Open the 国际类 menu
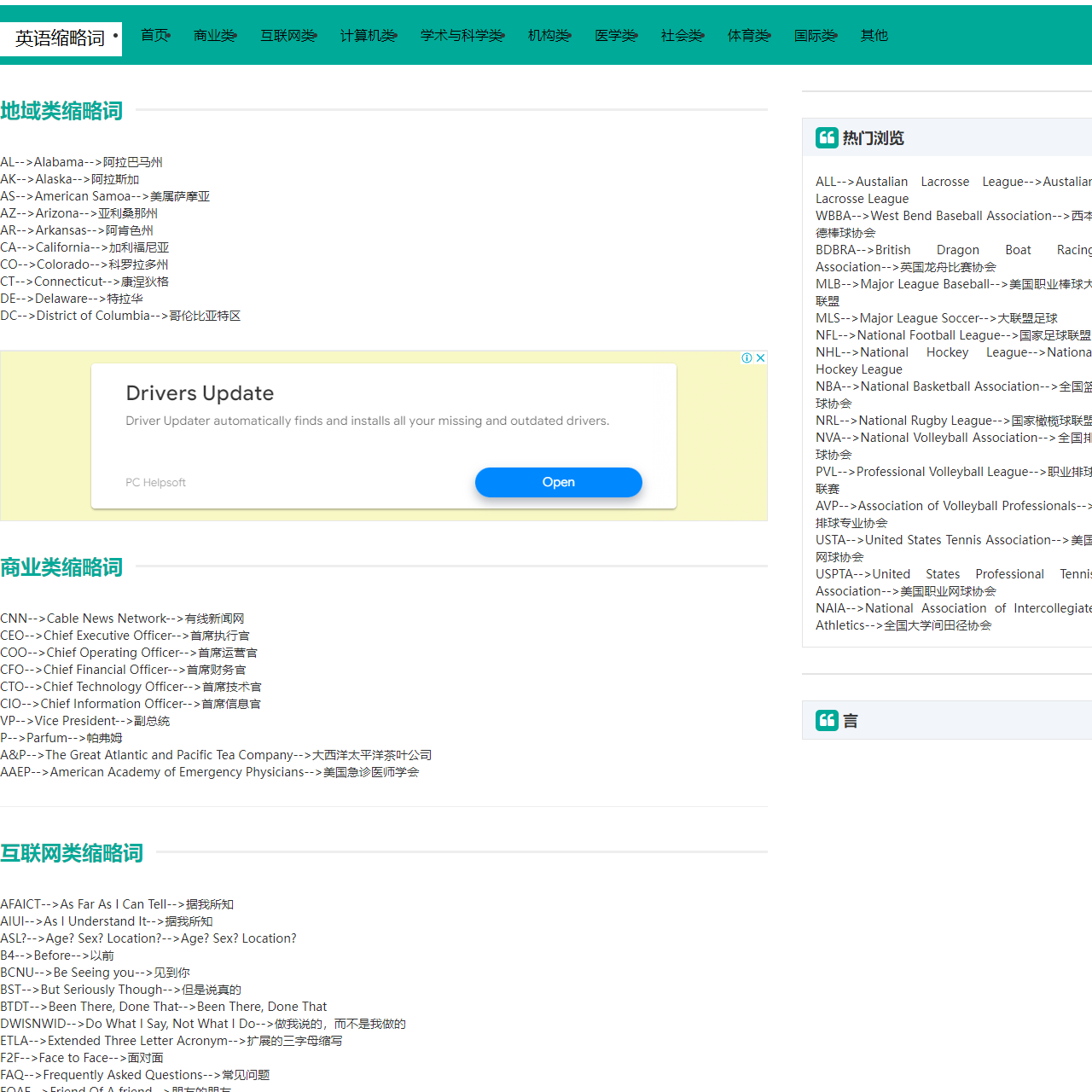 (x=816, y=35)
